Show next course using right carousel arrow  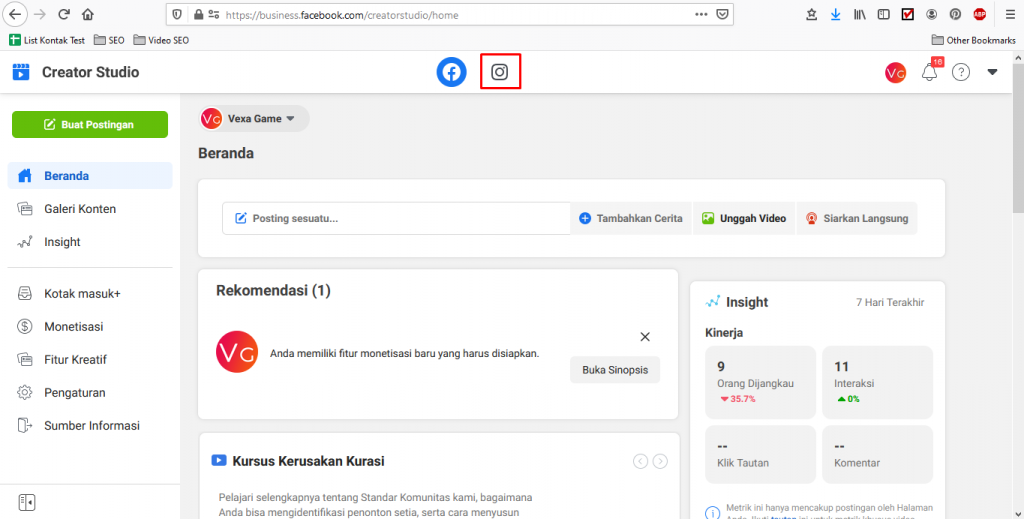[x=660, y=461]
